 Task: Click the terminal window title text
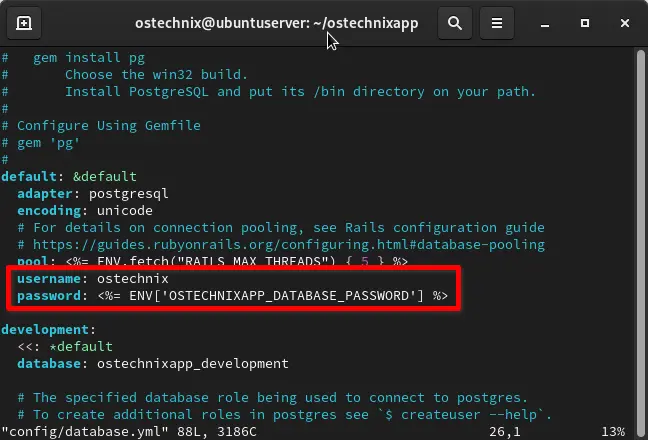[276, 22]
